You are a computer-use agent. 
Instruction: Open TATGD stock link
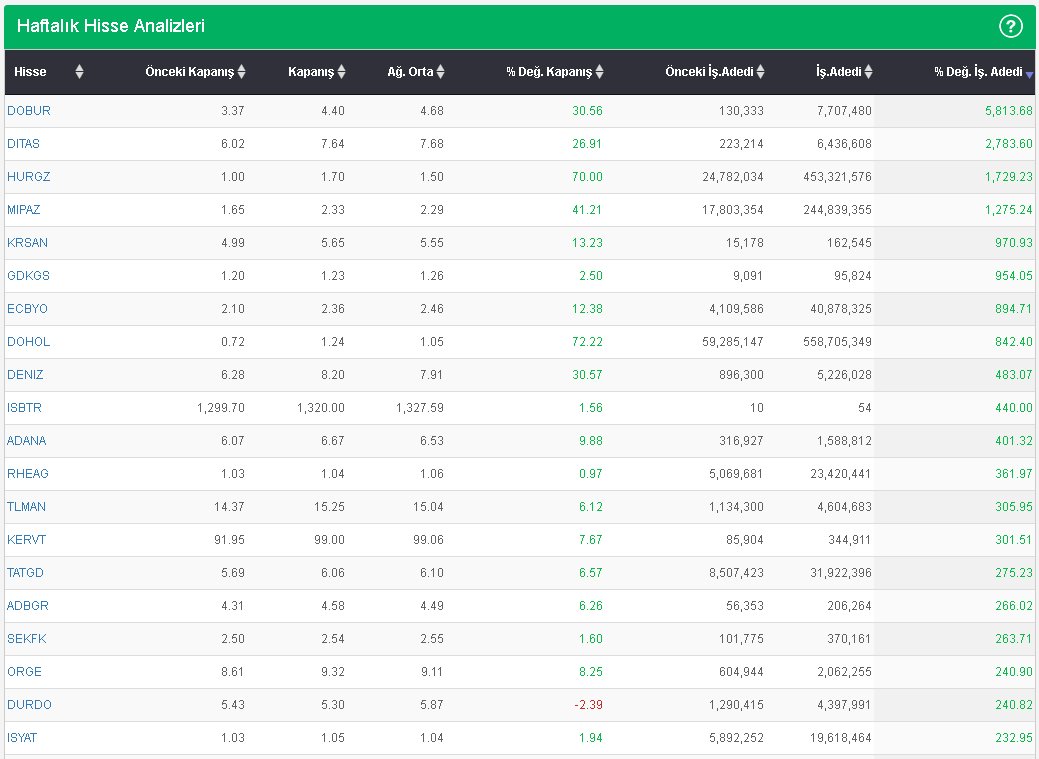pos(25,573)
